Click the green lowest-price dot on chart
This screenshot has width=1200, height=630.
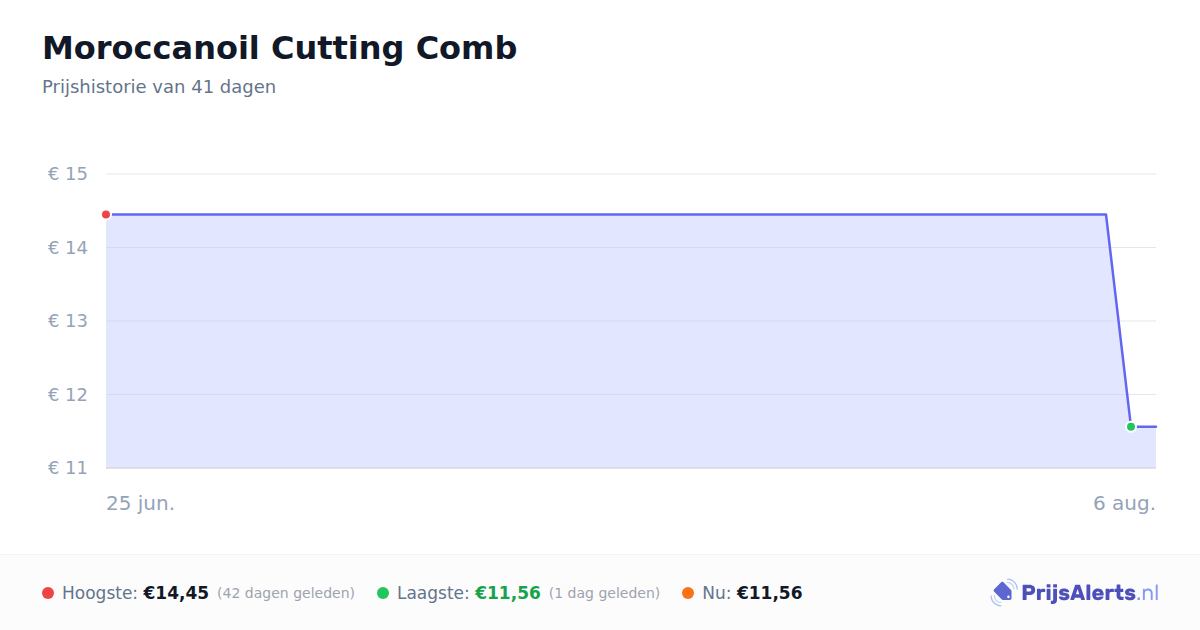pyautogui.click(x=1131, y=427)
